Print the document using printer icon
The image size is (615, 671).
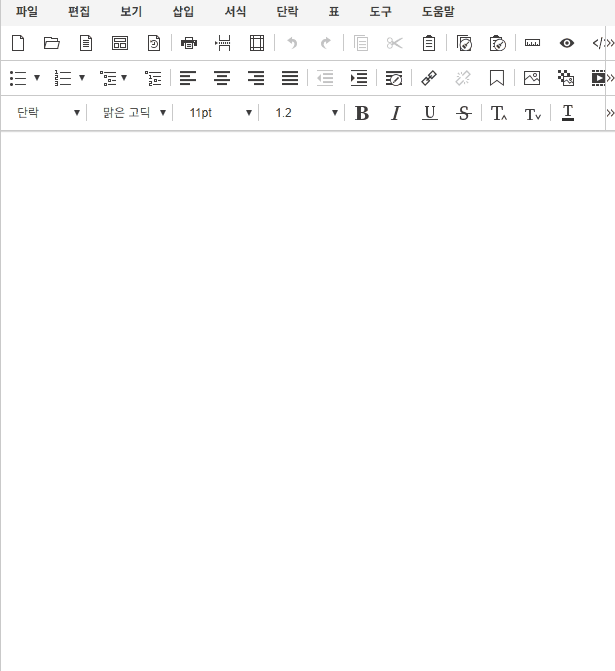(x=189, y=43)
